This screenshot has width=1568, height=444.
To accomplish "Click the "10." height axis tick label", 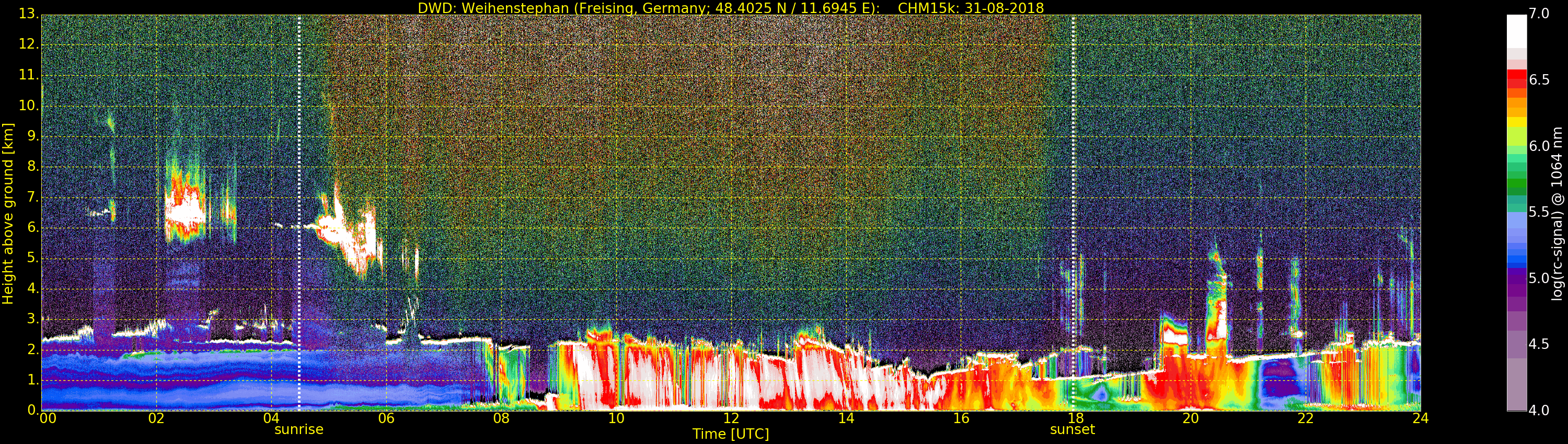I will click(x=29, y=106).
